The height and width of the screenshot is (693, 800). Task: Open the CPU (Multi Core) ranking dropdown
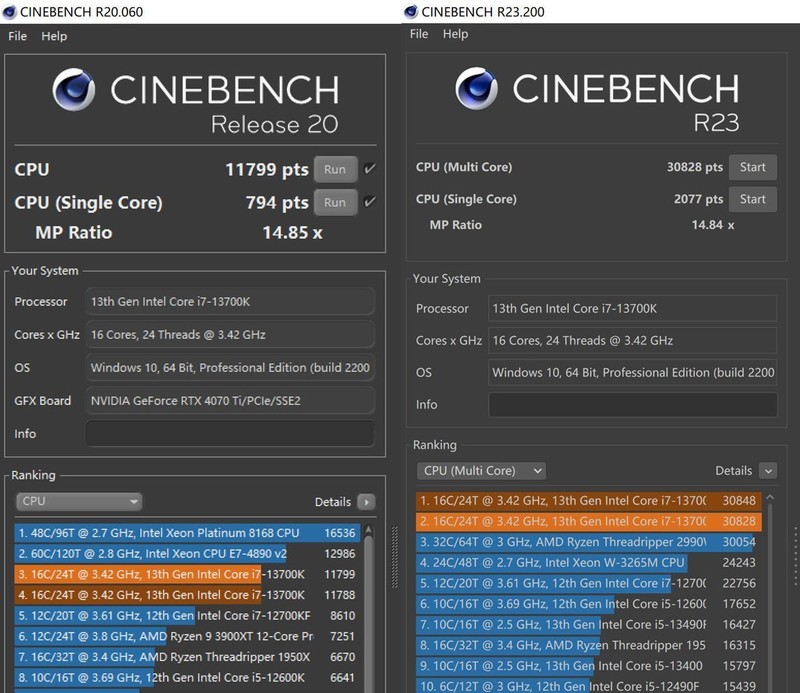coord(481,470)
